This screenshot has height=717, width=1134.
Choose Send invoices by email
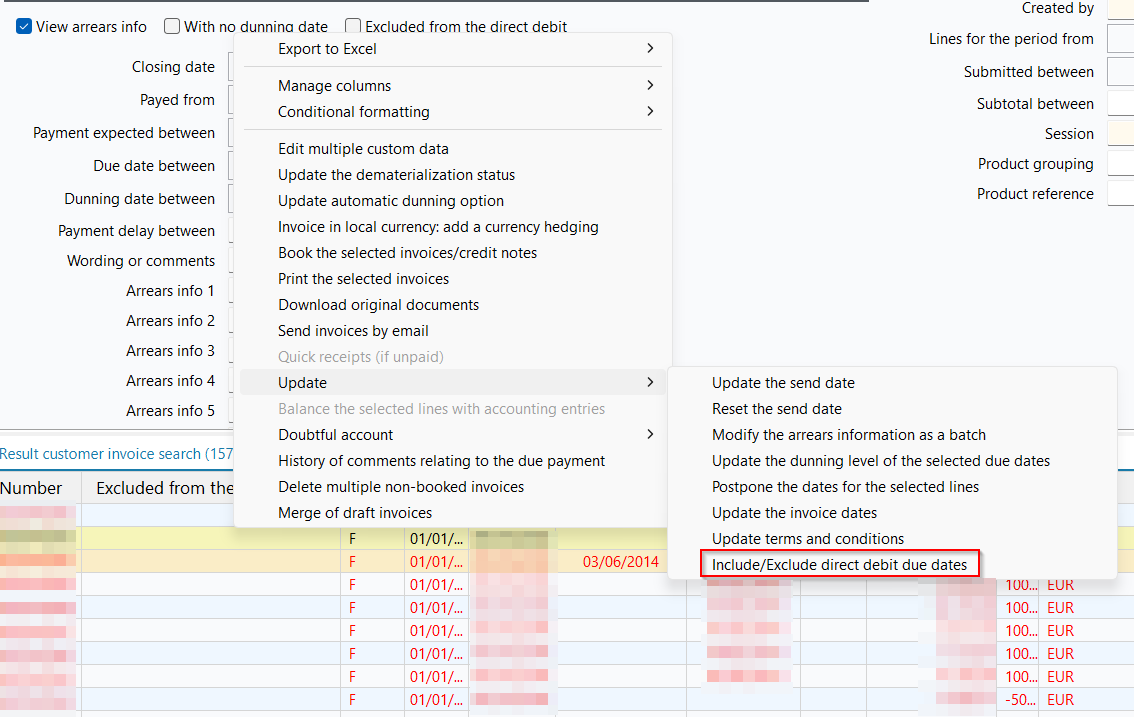(x=353, y=331)
